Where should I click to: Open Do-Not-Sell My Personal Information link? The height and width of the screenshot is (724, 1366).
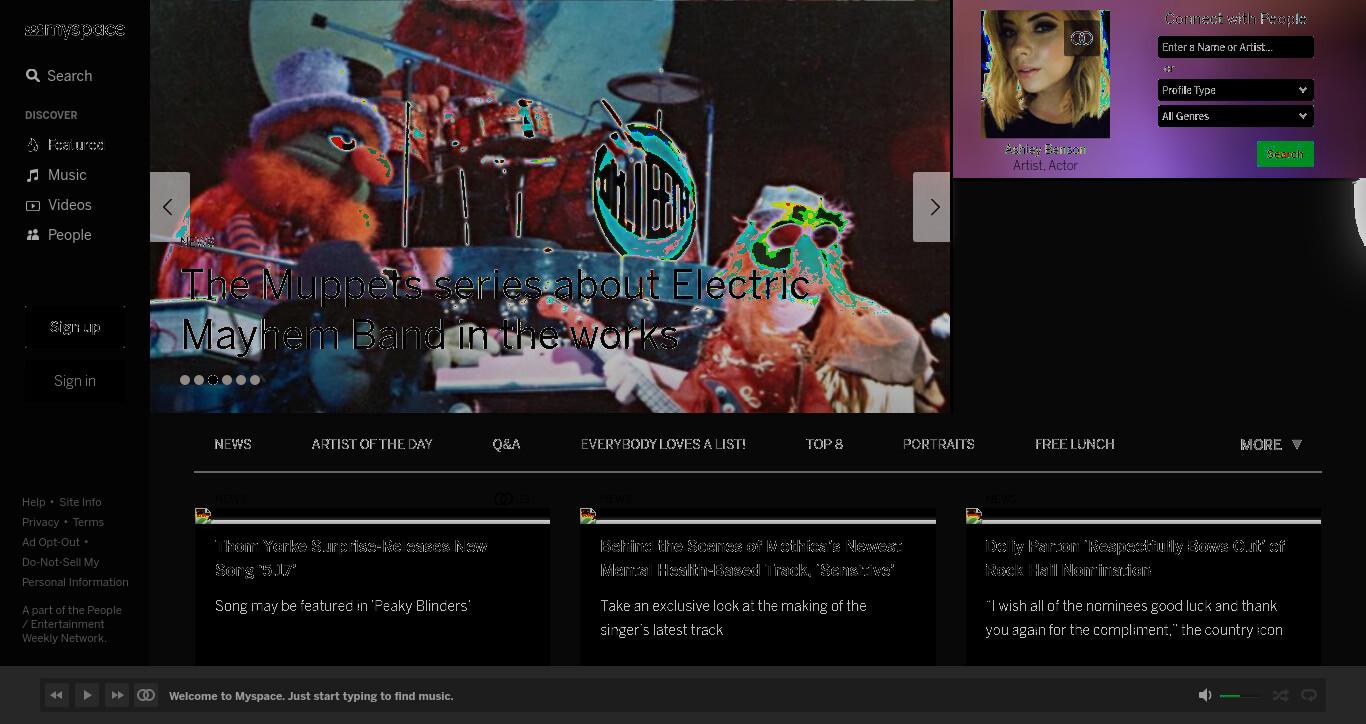(x=75, y=572)
